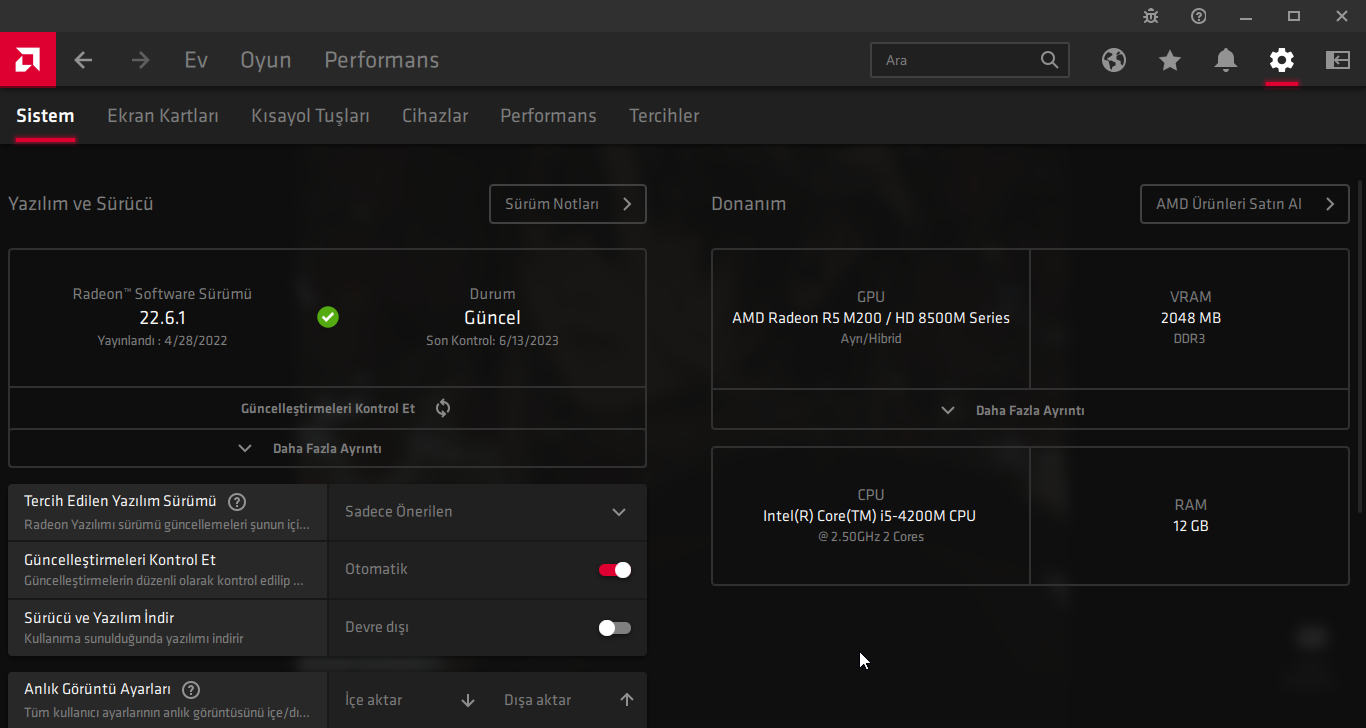Screen dimensions: 1366x728
Task: Open the help question mark icon in the title bar
Action: [1199, 16]
